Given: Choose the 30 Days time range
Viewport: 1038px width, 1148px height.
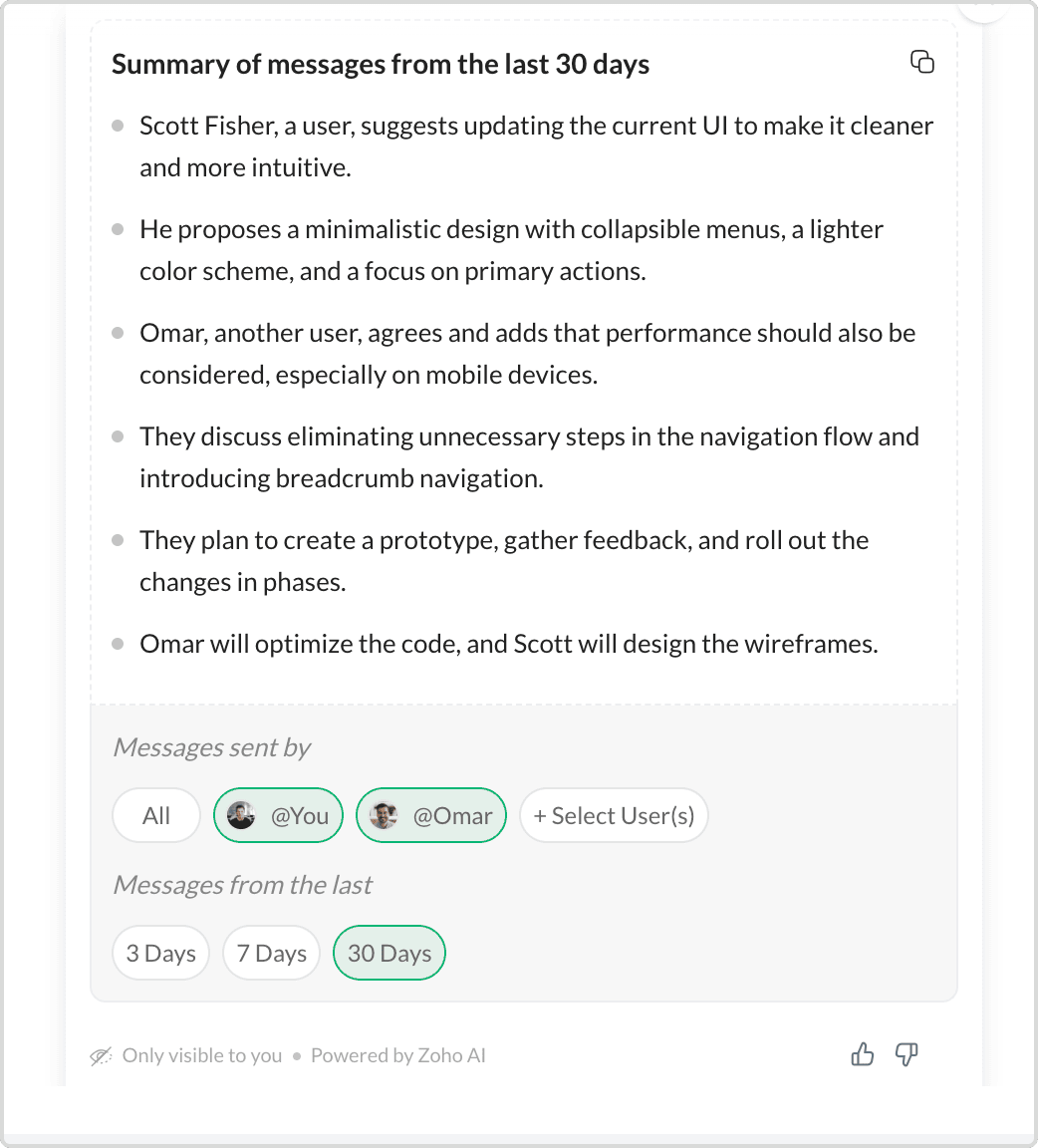Looking at the screenshot, I should click(x=389, y=954).
